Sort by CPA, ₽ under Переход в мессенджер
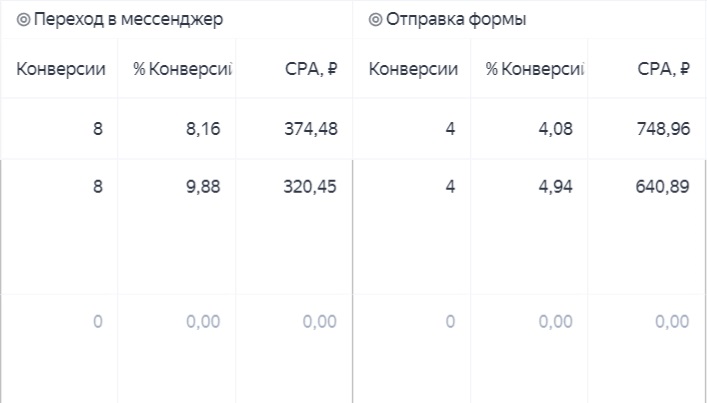707x403 pixels. pyautogui.click(x=311, y=69)
